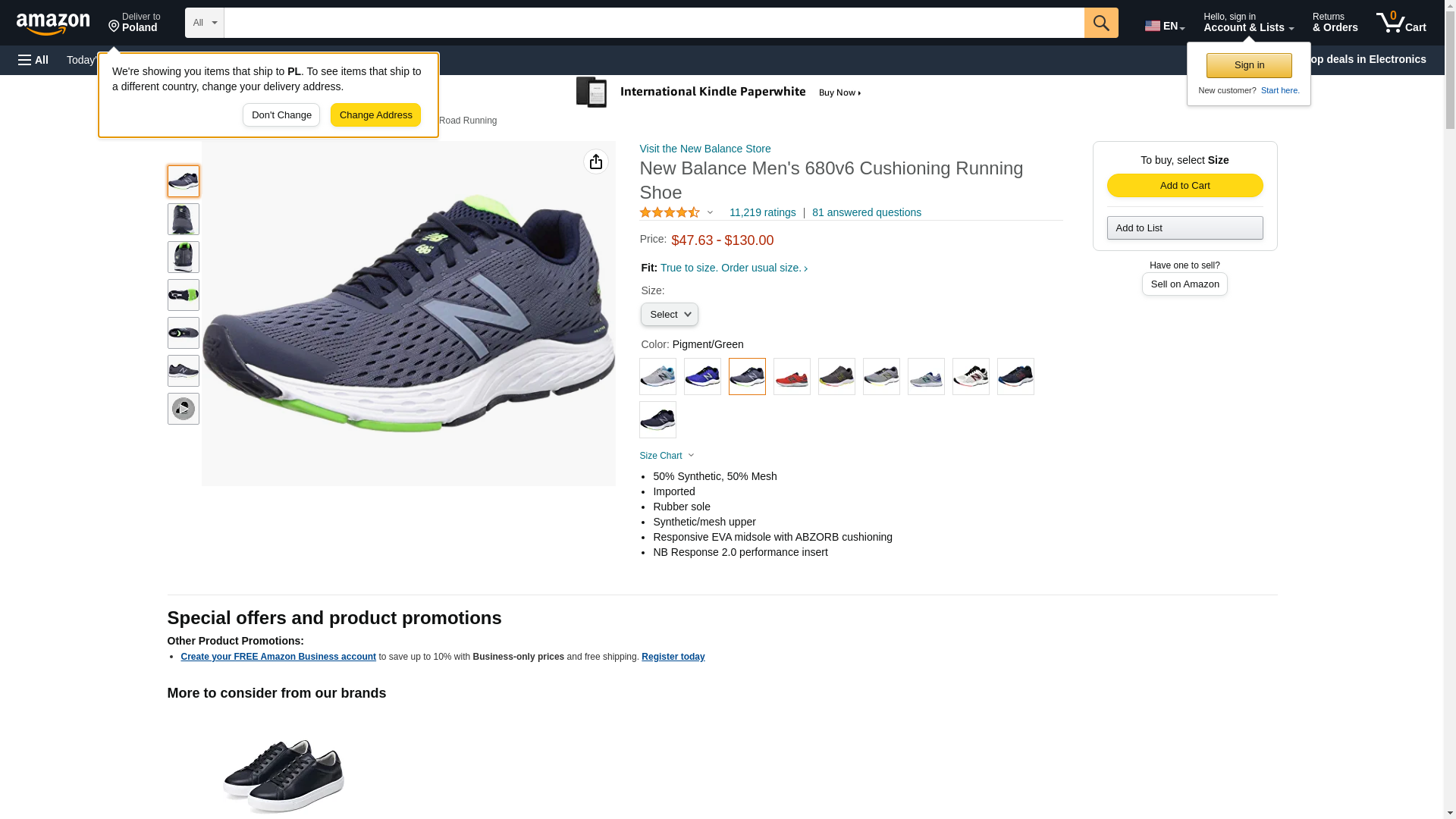Screen dimensions: 1456x819
Task: Open the shopping cart
Action: [x=1401, y=23]
